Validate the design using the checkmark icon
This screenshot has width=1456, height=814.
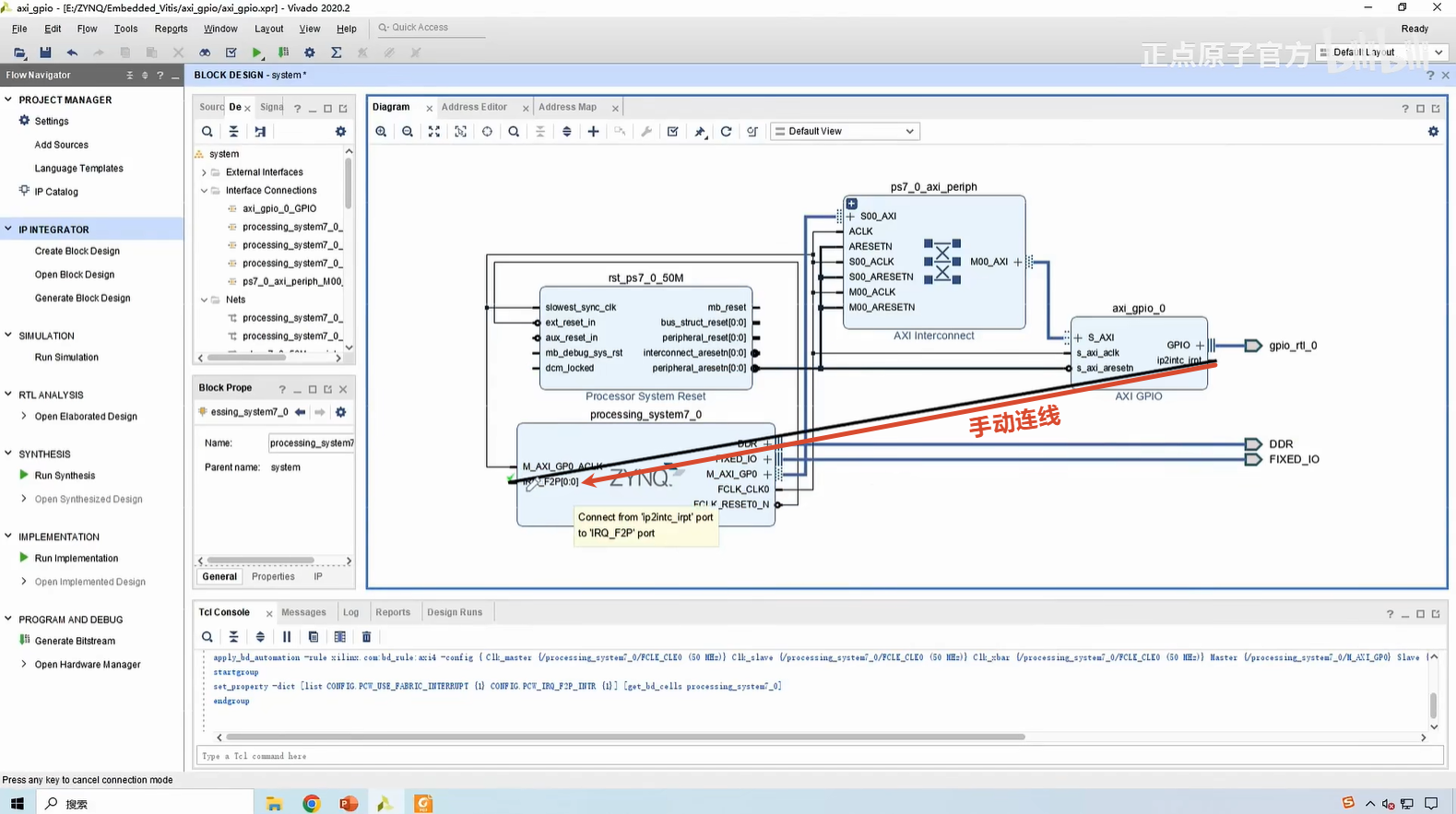(x=673, y=131)
